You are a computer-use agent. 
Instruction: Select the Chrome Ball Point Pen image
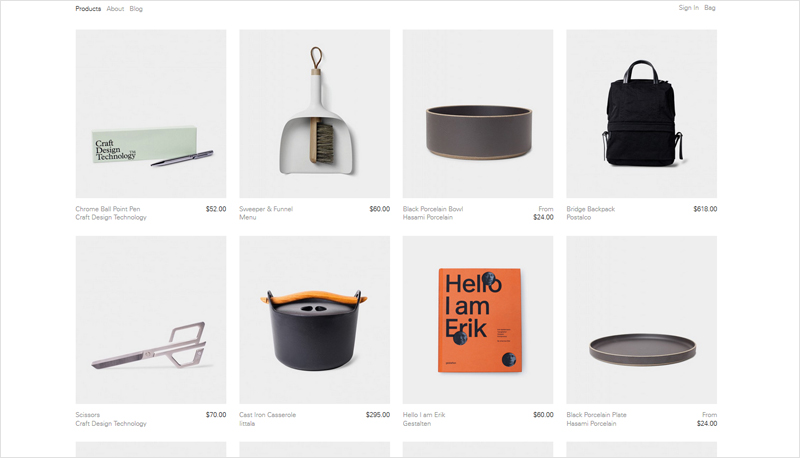151,114
